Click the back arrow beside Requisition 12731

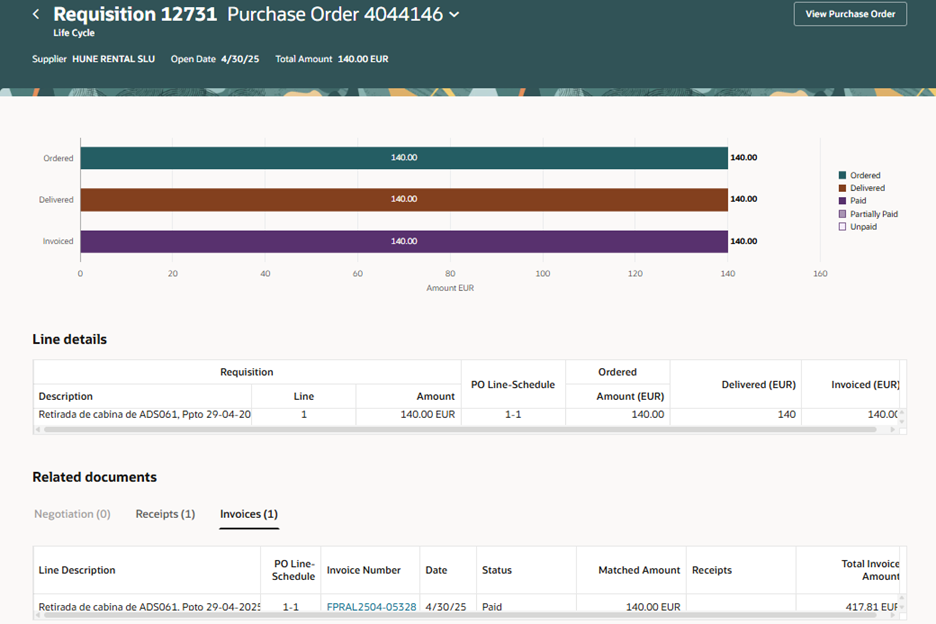point(36,14)
